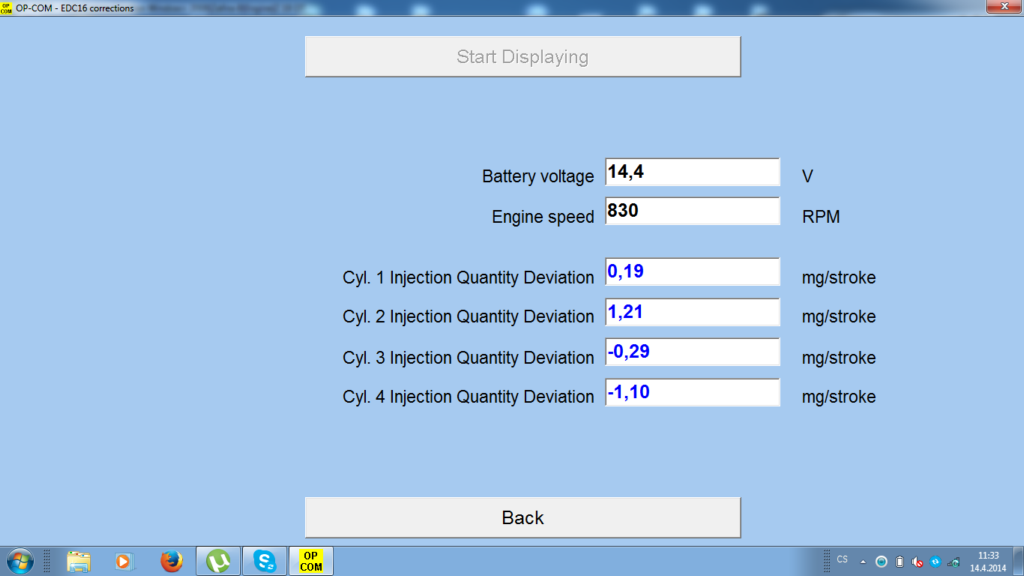Click the muted volume tray icon

coord(917,562)
